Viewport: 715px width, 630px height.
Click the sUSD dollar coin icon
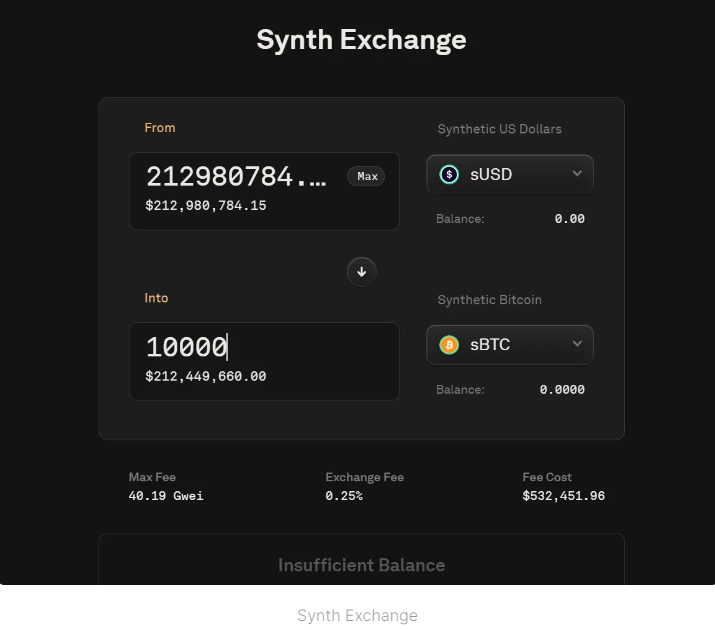click(x=449, y=174)
